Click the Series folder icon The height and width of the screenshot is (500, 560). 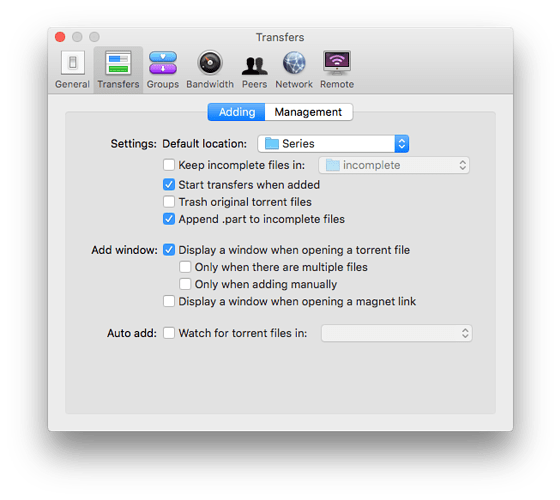pyautogui.click(x=271, y=144)
